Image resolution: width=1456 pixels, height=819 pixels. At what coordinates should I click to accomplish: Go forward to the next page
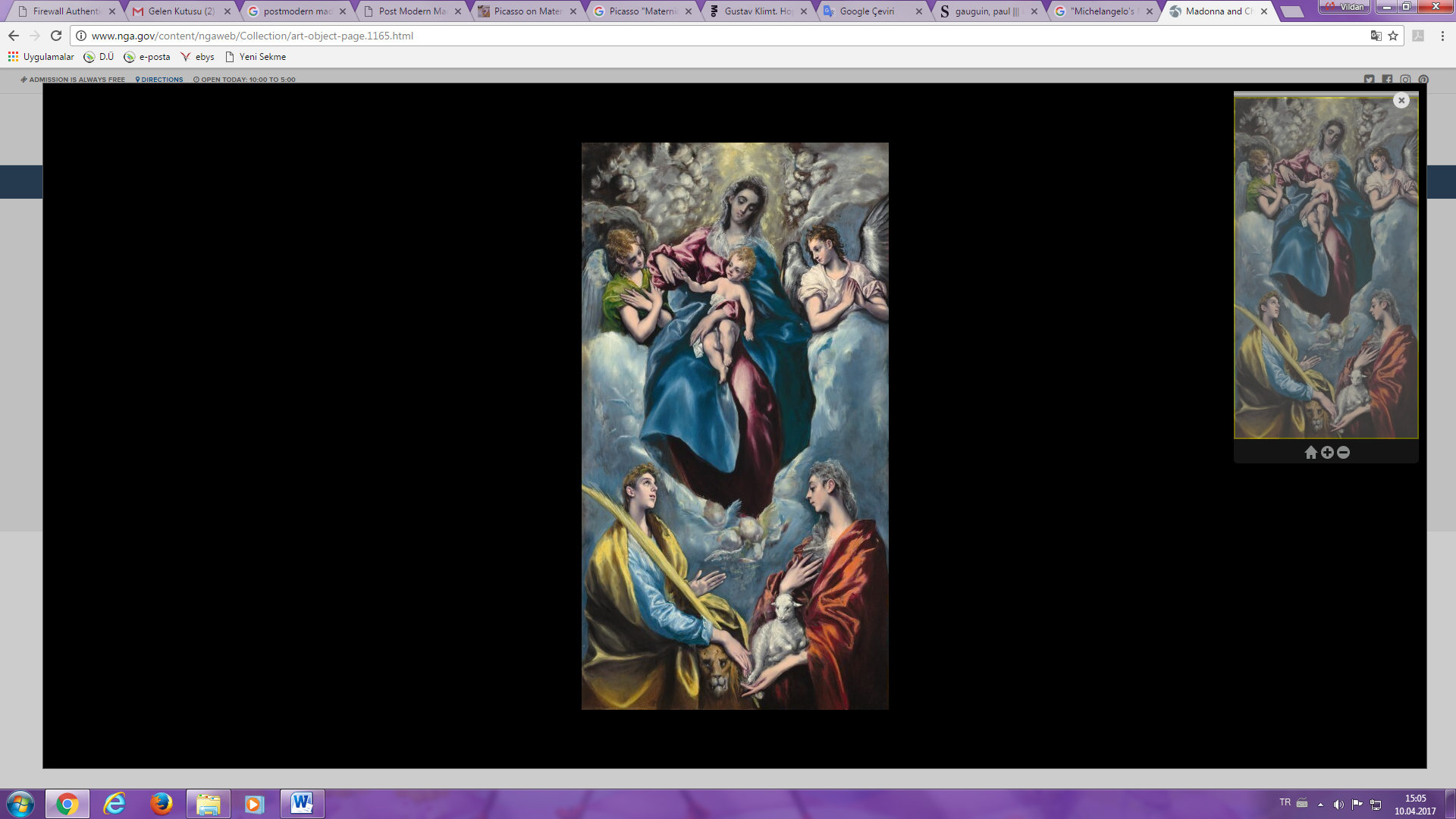tap(35, 36)
